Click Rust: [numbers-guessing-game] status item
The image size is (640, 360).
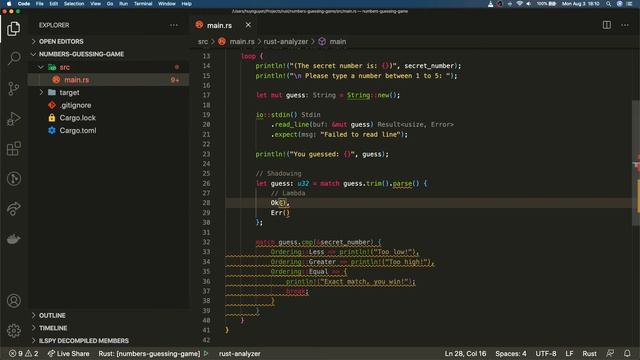(149, 353)
